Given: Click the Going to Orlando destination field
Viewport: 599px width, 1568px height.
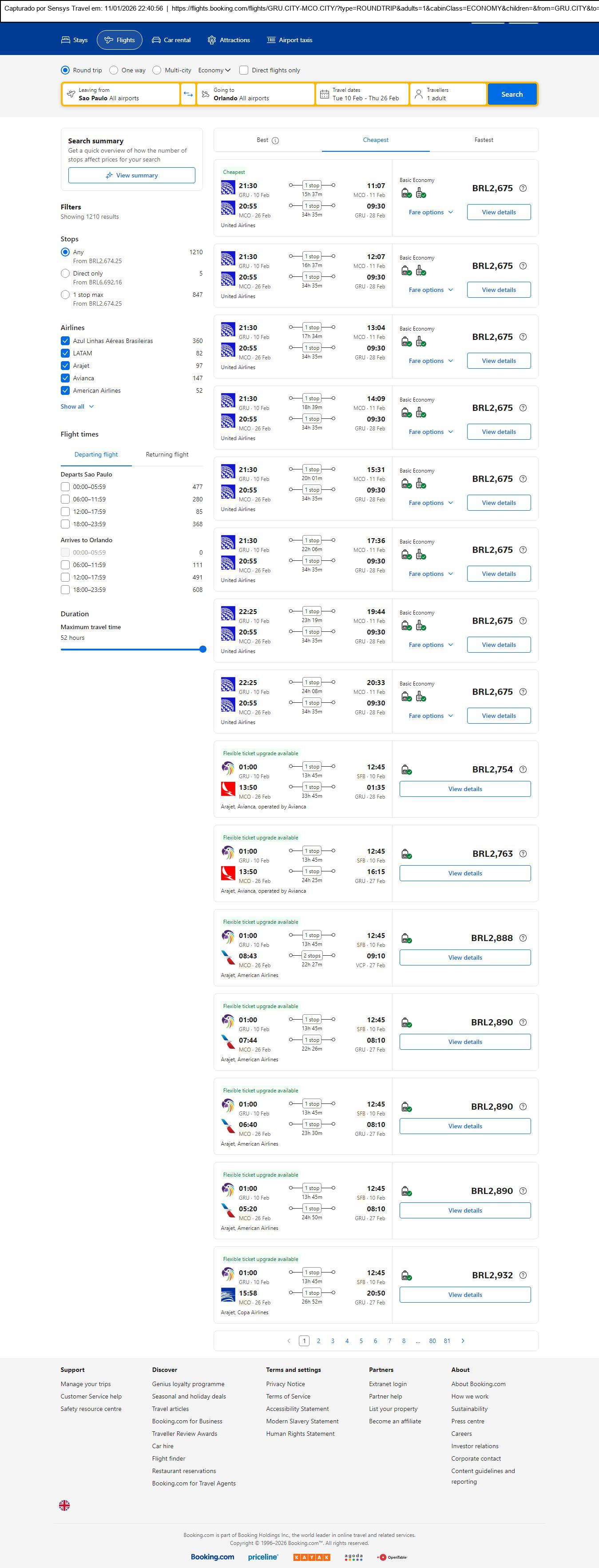Looking at the screenshot, I should (x=255, y=95).
